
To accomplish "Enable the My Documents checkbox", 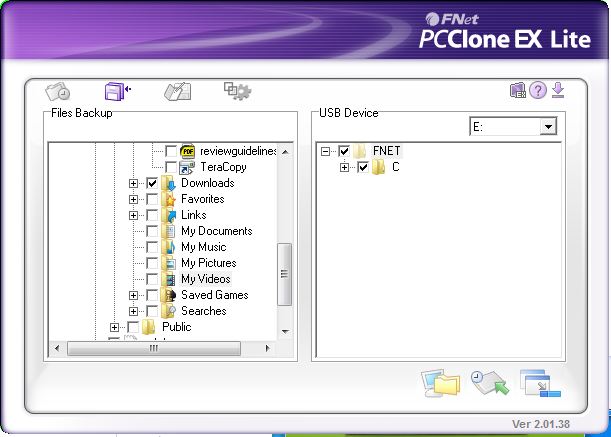I will tap(152, 231).
